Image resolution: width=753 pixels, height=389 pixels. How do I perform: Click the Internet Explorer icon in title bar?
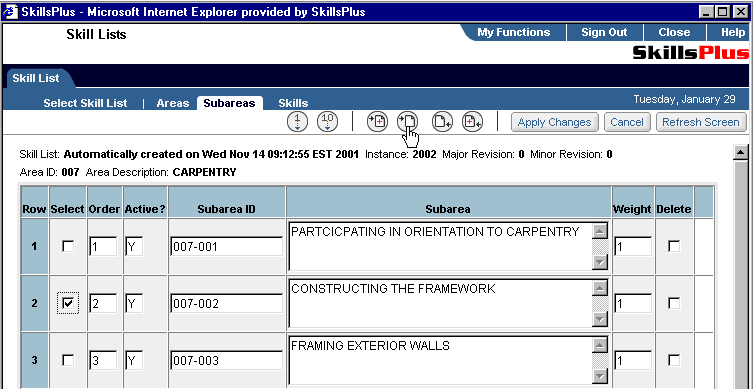click(11, 12)
